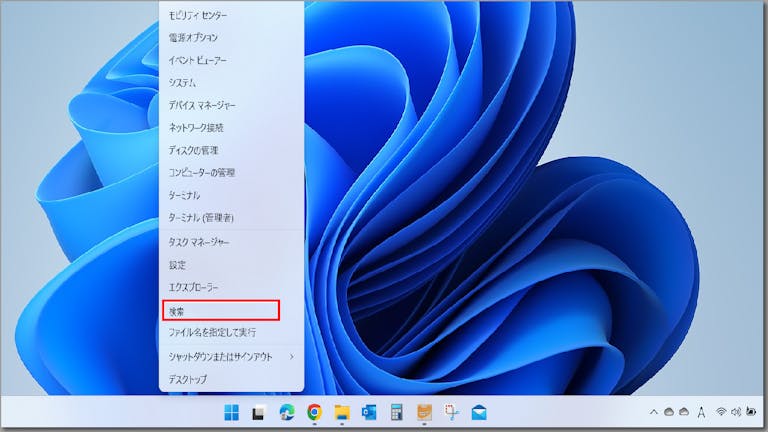Open the Mail envelope taskbar icon
Viewport: 768px width, 432px height.
click(x=479, y=413)
